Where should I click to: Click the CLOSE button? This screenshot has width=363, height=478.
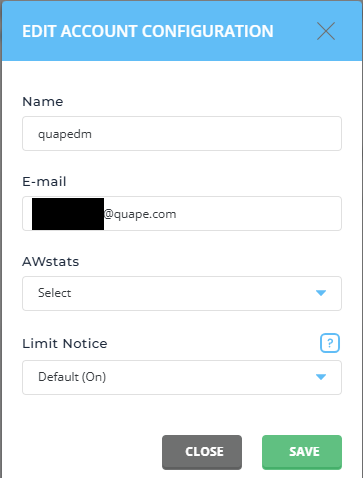[202, 452]
